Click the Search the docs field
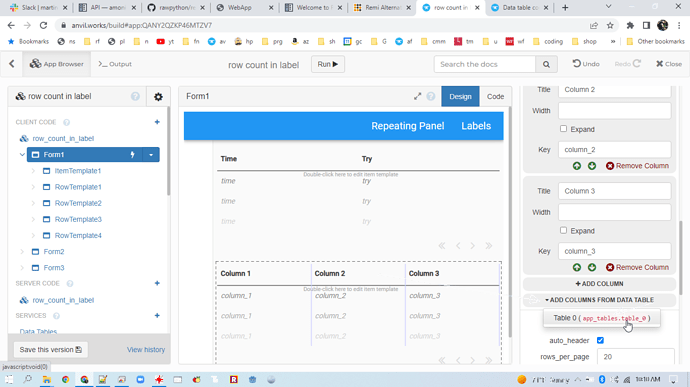Viewport: 690px width, 387px height. click(x=485, y=64)
